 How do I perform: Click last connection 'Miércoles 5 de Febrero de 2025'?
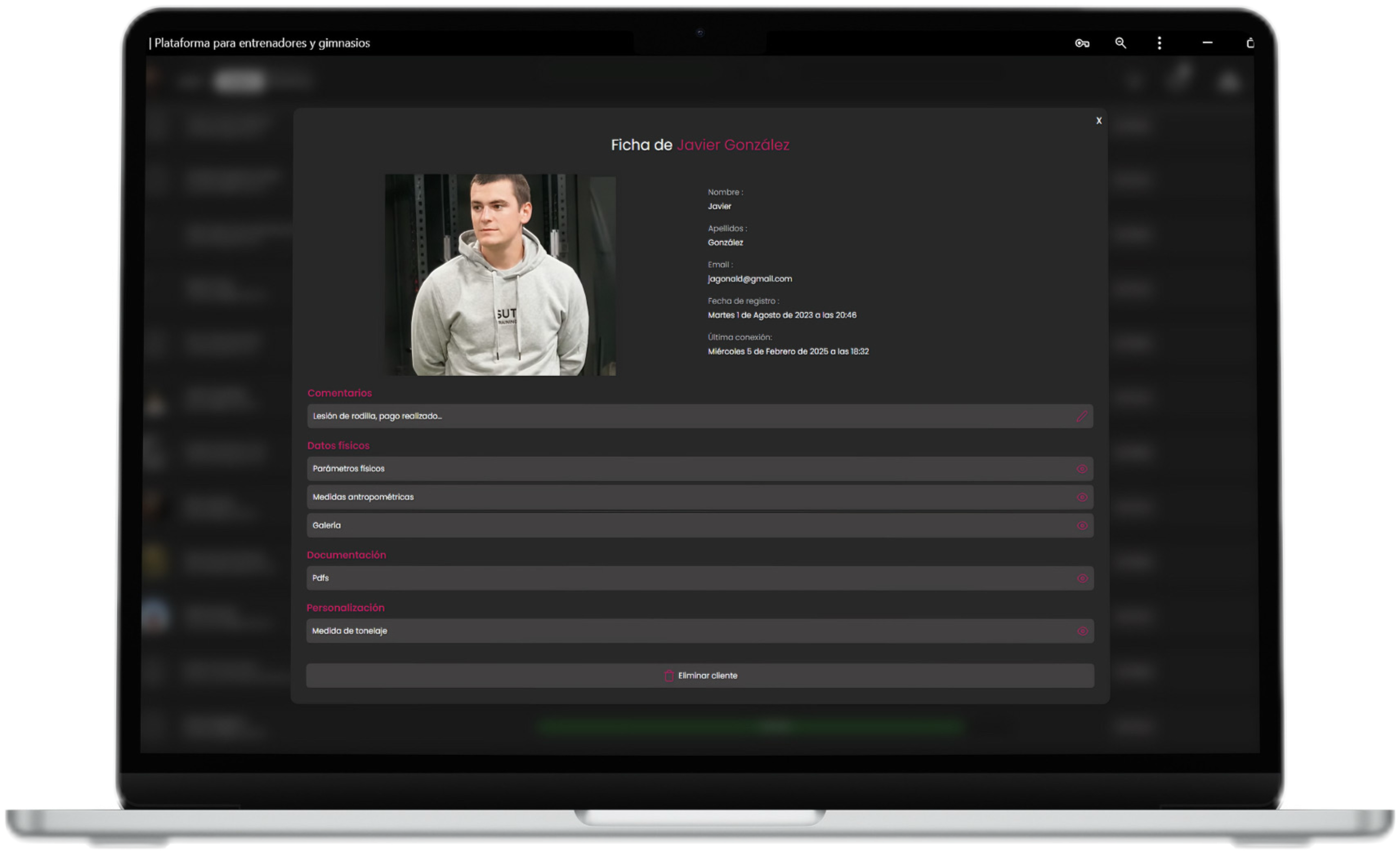[788, 352]
